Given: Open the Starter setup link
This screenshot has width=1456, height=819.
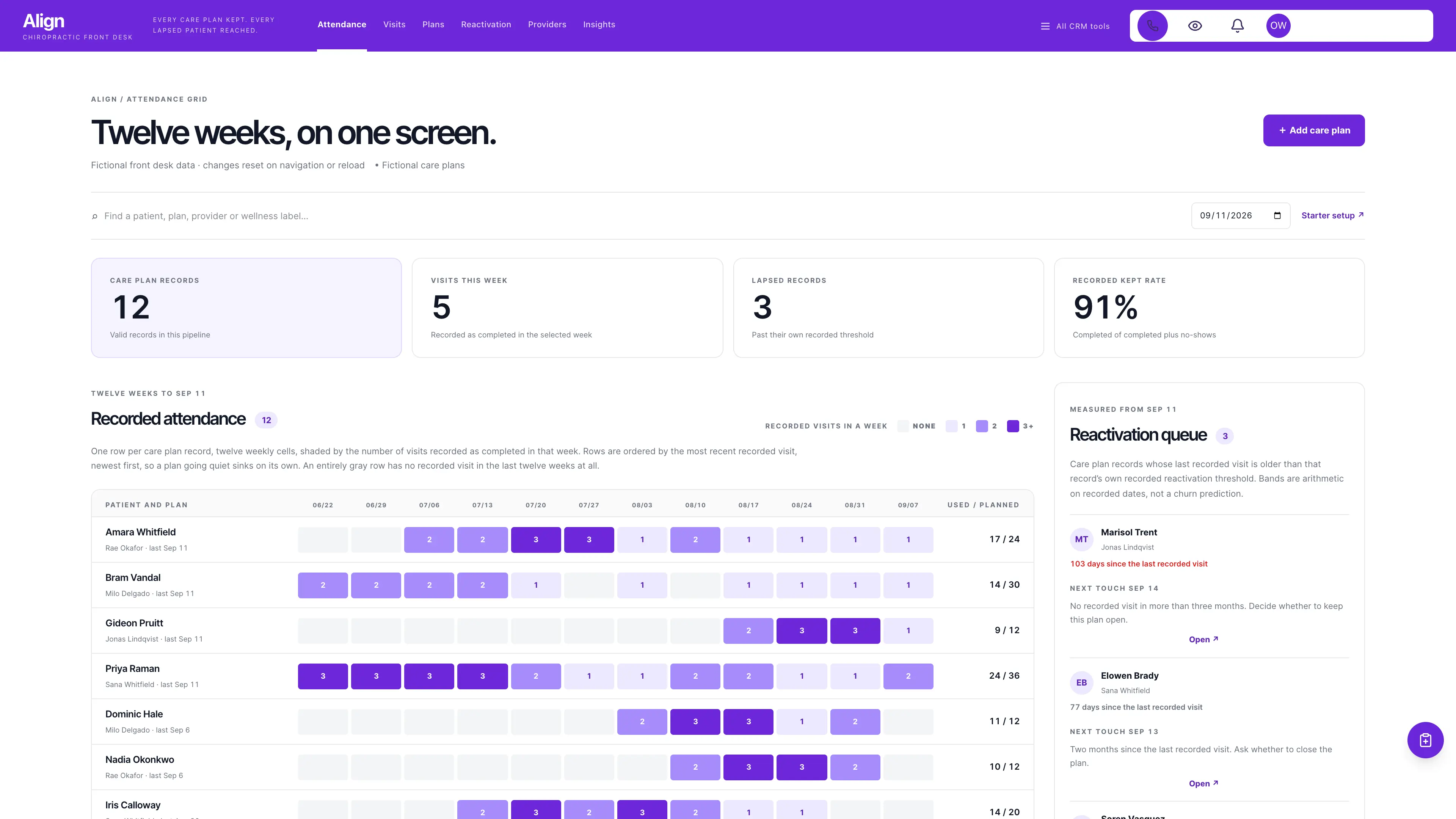Looking at the screenshot, I should coord(1332,215).
